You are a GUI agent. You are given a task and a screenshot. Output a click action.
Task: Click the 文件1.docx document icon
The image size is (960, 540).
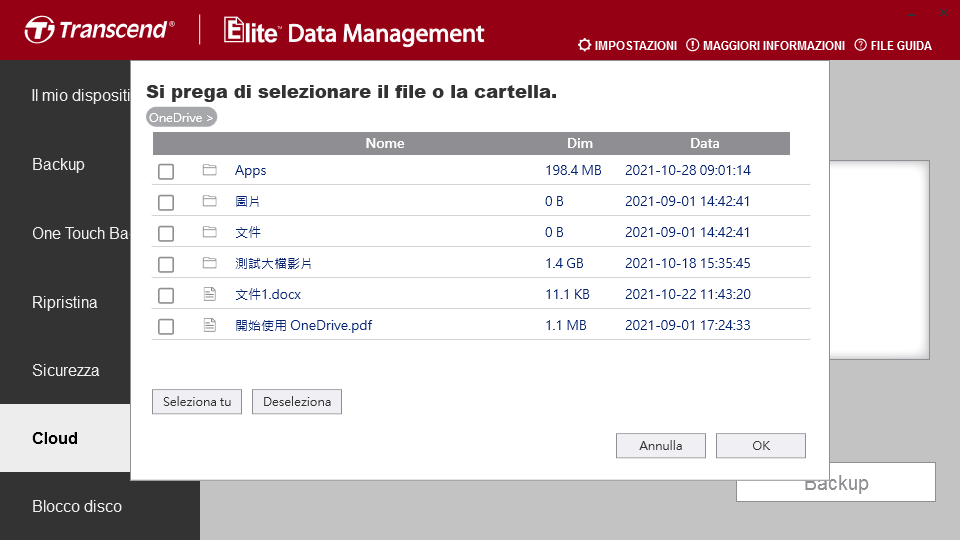(210, 294)
